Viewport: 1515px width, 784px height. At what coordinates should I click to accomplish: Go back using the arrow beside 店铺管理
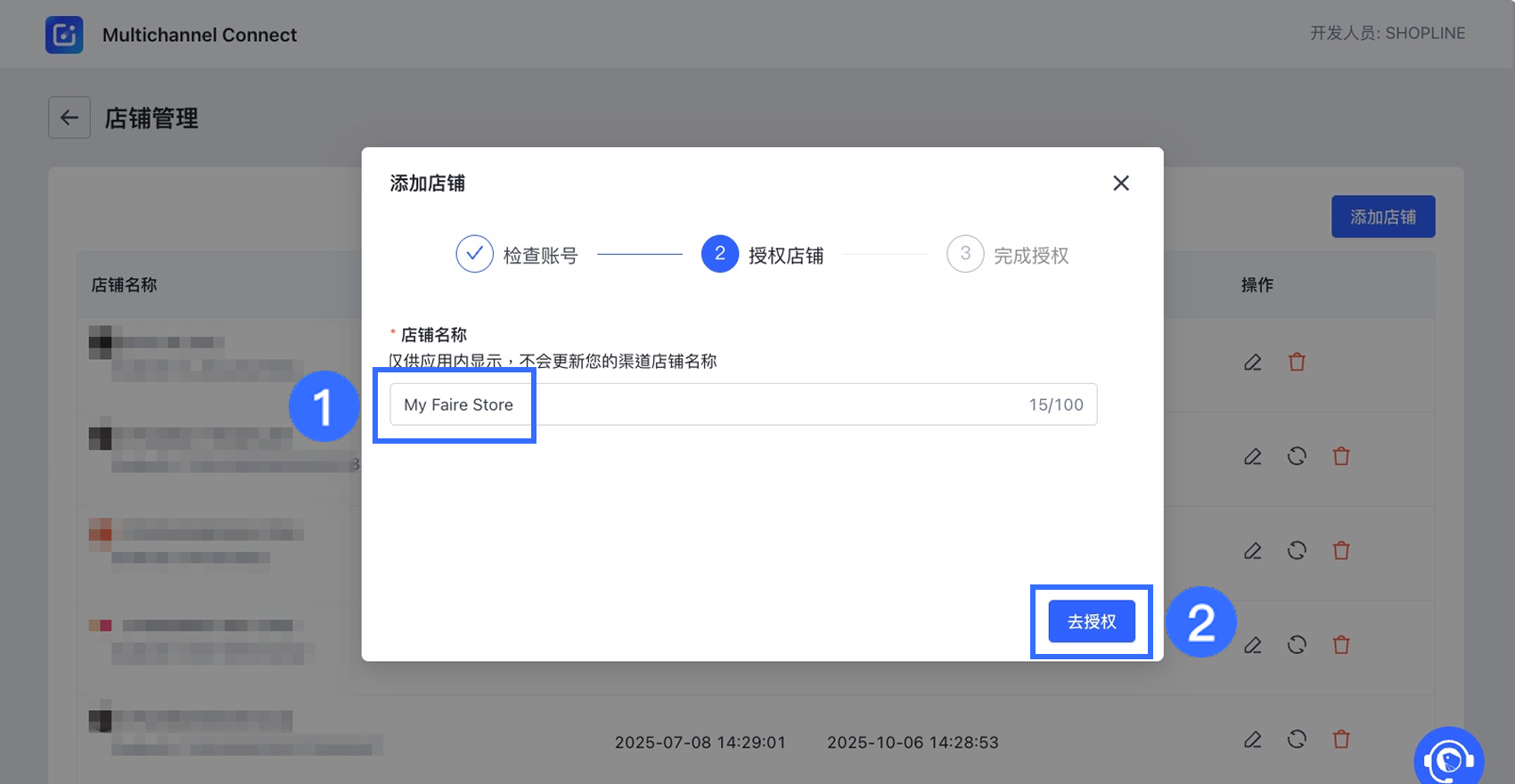pos(70,118)
